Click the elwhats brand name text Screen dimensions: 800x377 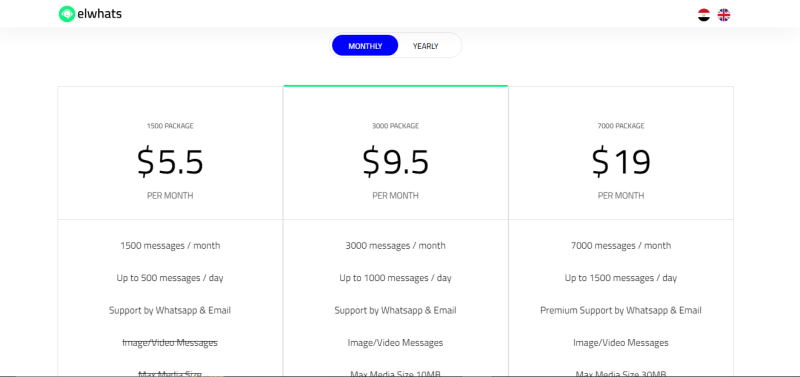pyautogui.click(x=99, y=14)
